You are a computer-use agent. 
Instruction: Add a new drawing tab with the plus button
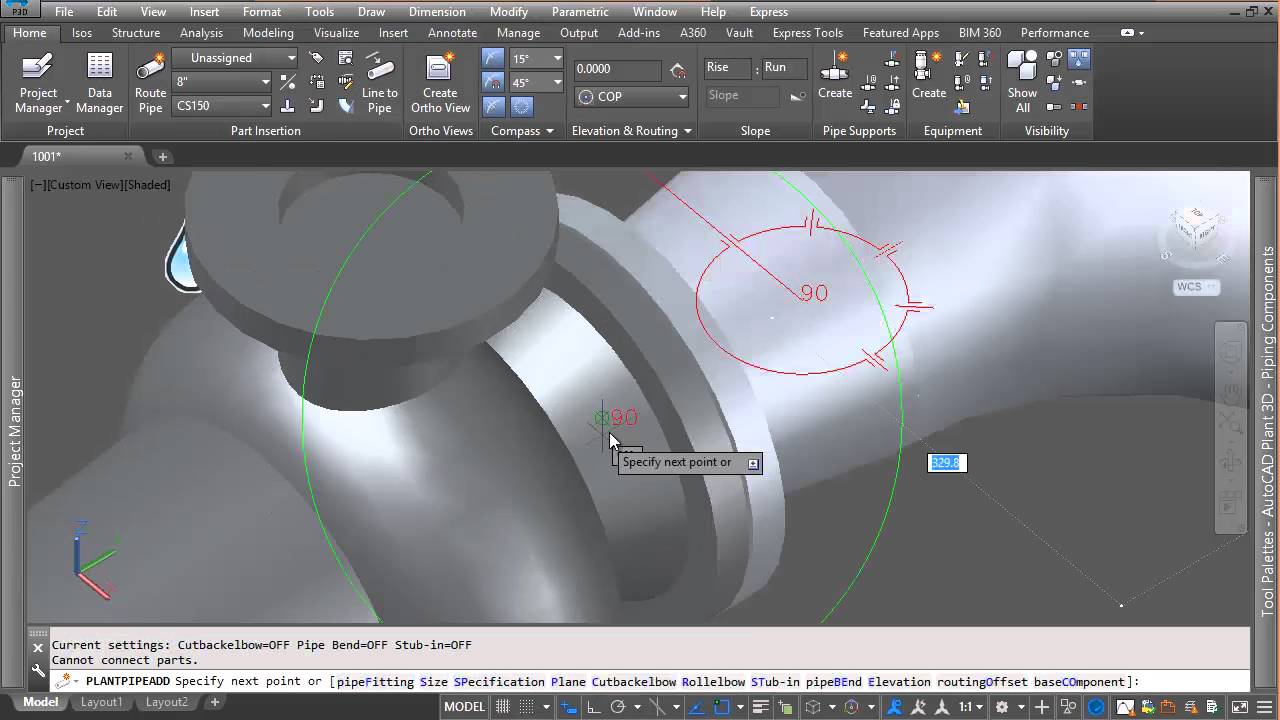tap(162, 156)
